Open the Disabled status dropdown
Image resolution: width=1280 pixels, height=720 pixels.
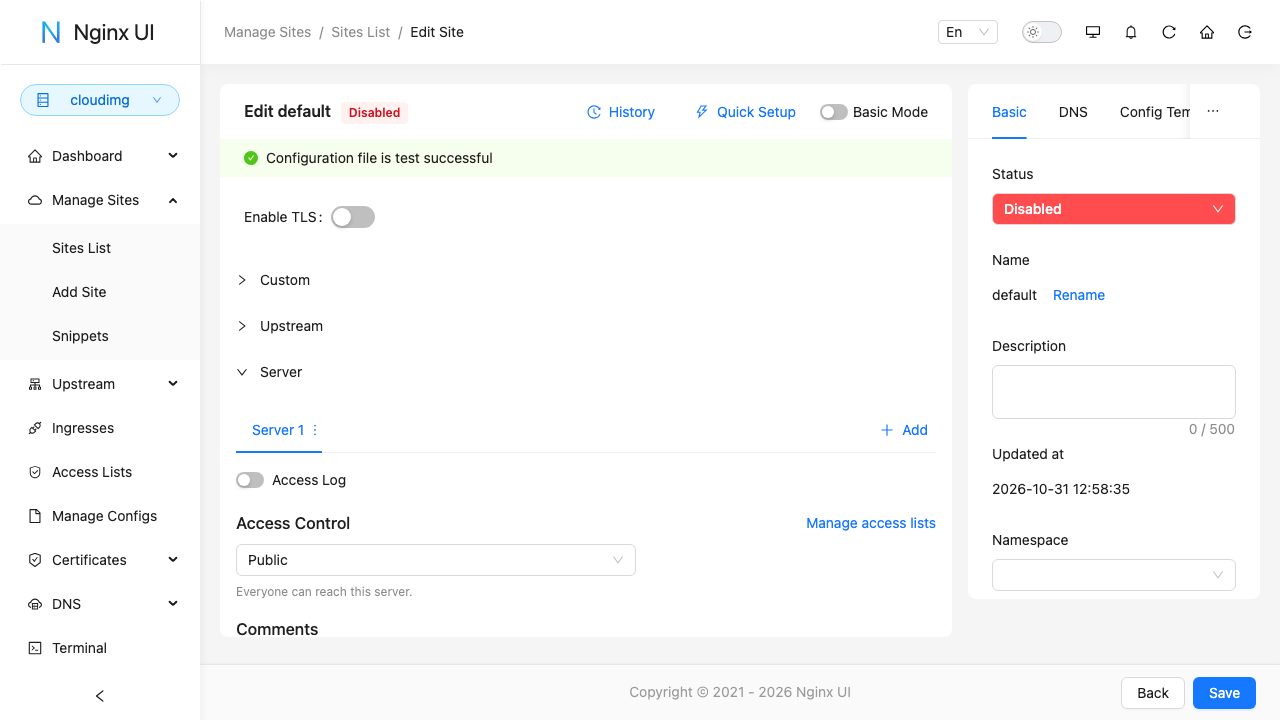click(x=1114, y=209)
